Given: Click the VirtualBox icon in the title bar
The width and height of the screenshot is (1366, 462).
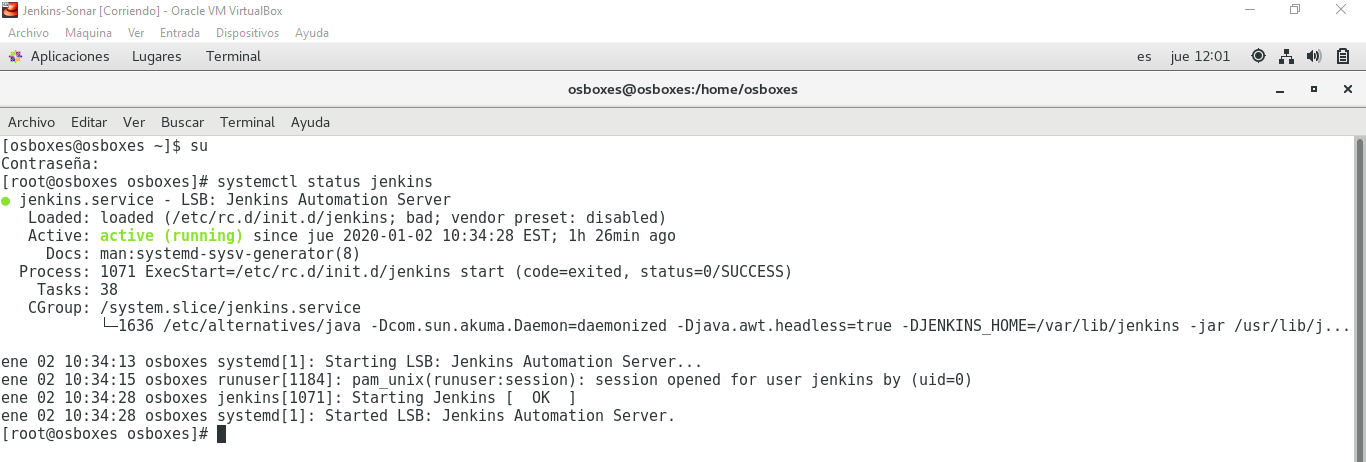Looking at the screenshot, I should point(10,10).
